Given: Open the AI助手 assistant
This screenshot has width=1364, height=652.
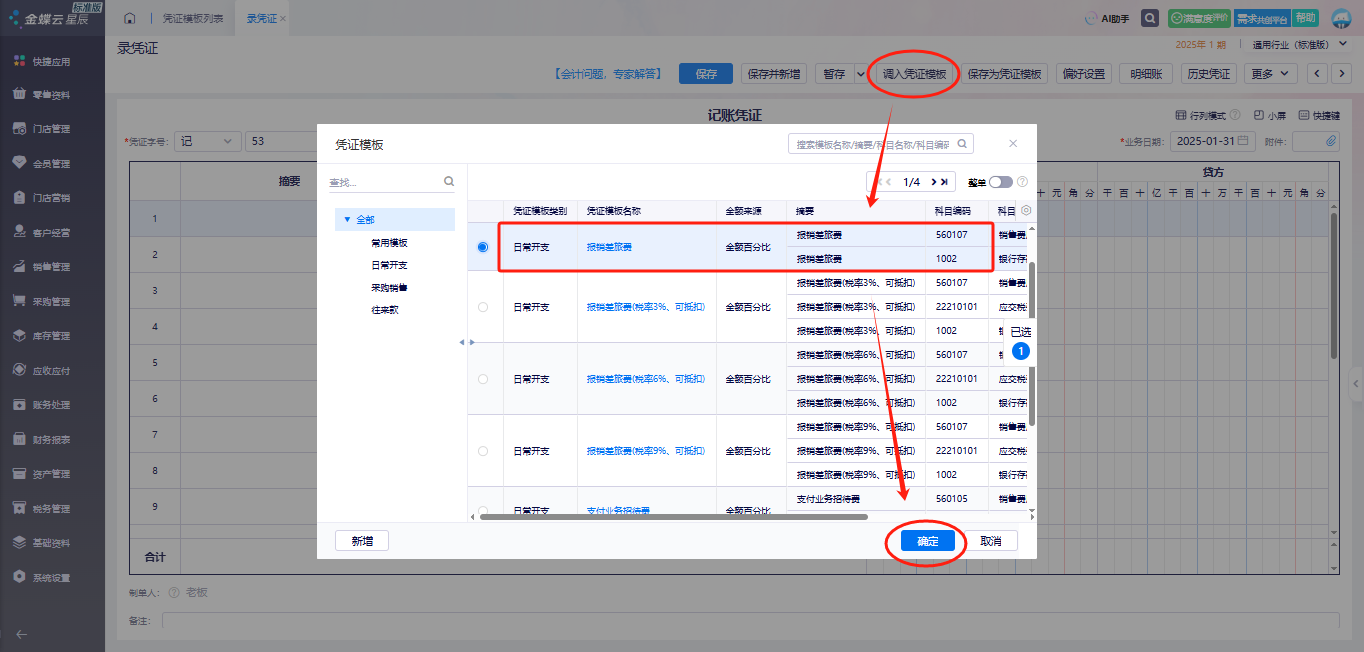Looking at the screenshot, I should 1107,19.
